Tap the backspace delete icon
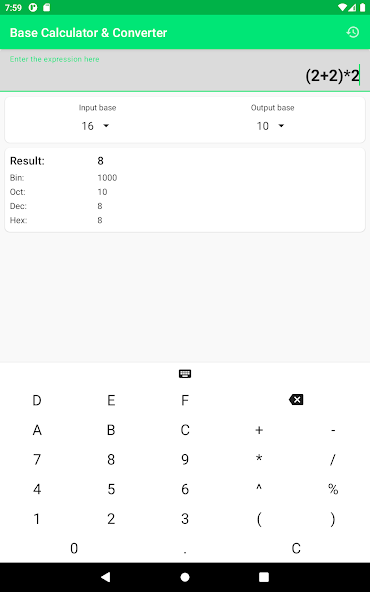Image resolution: width=370 pixels, height=592 pixels. click(x=296, y=399)
